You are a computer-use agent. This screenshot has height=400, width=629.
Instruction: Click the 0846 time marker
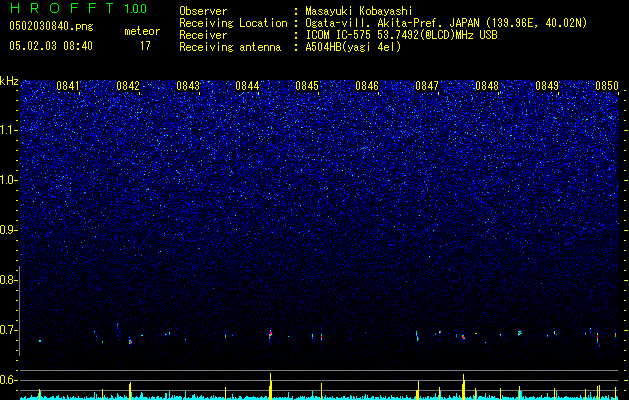pos(367,86)
